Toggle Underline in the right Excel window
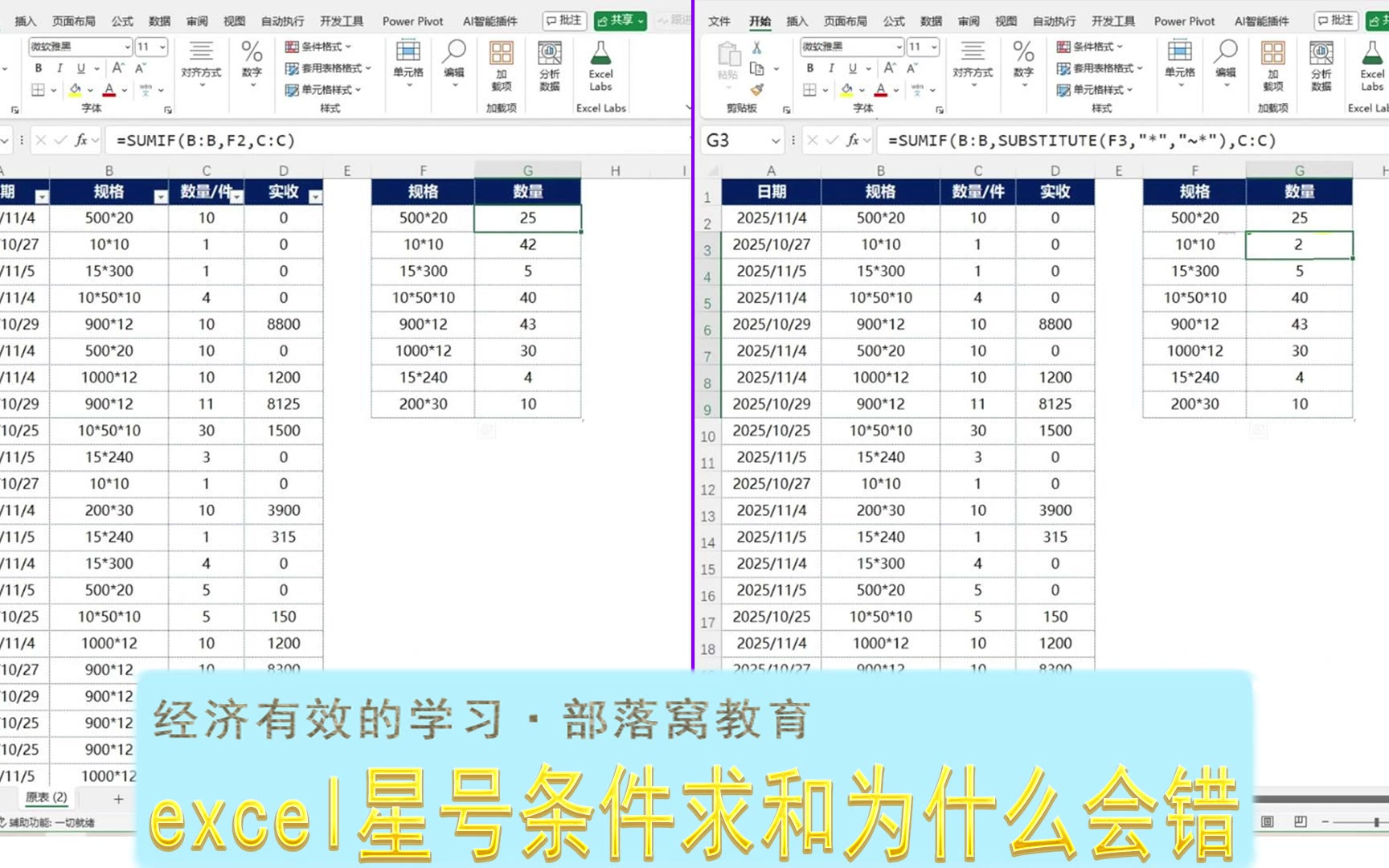Screen dimensions: 1389x868 [852, 68]
